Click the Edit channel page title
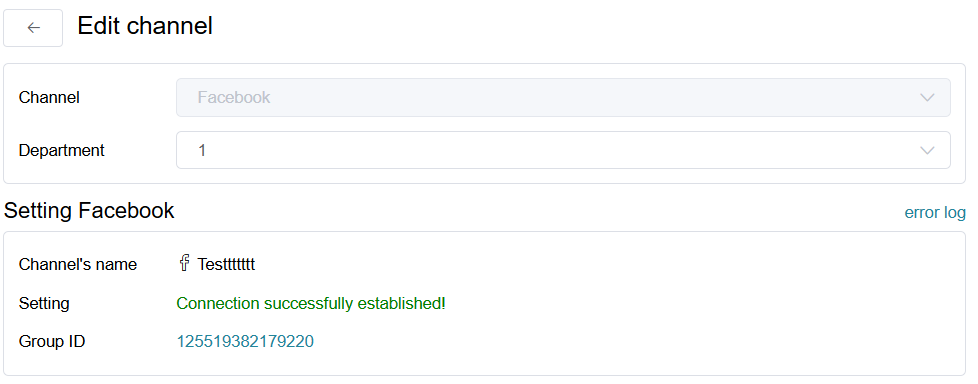The height and width of the screenshot is (384, 978). pos(145,26)
